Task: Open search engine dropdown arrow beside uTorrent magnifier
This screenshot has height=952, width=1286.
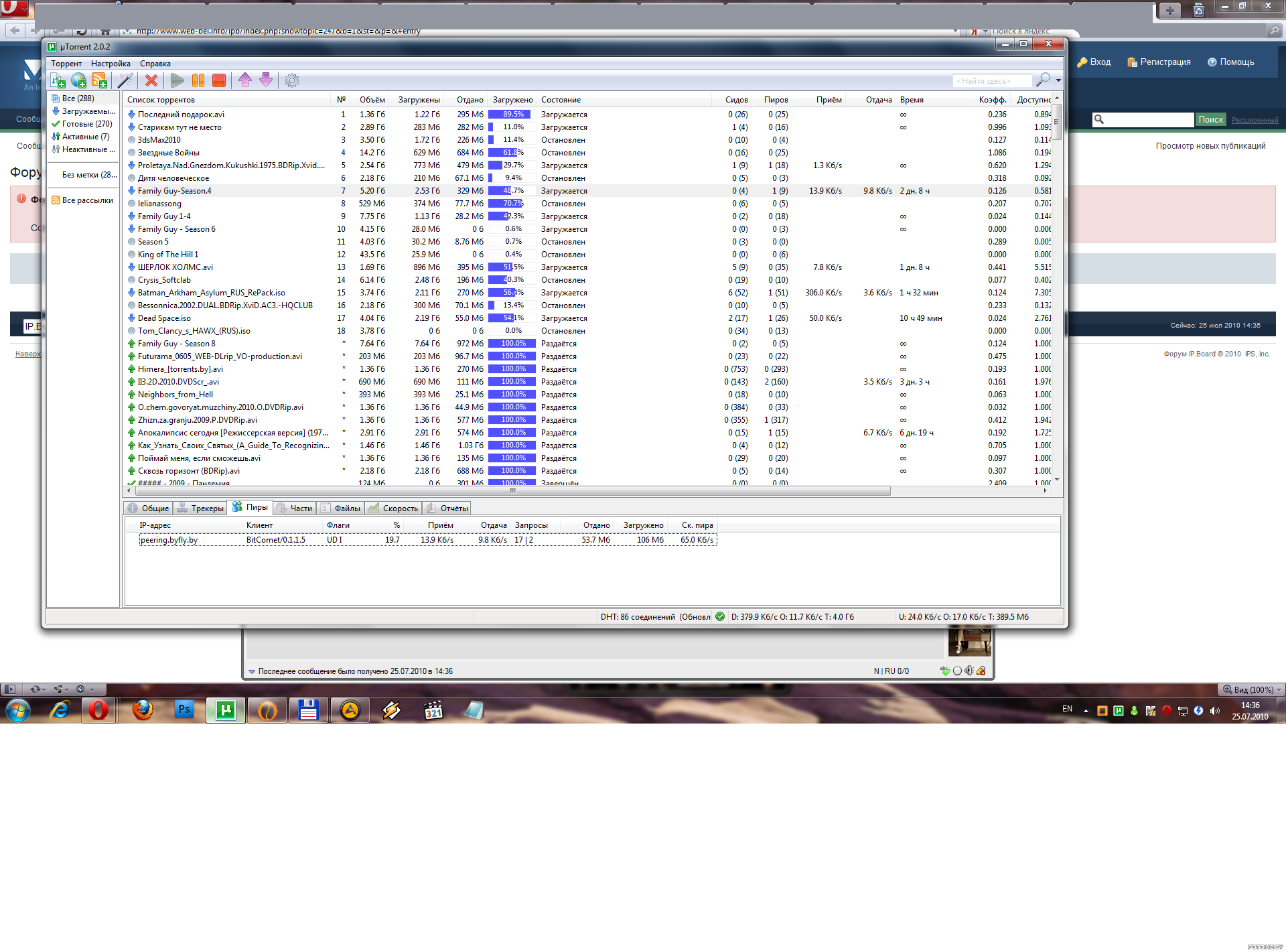Action: (1058, 80)
